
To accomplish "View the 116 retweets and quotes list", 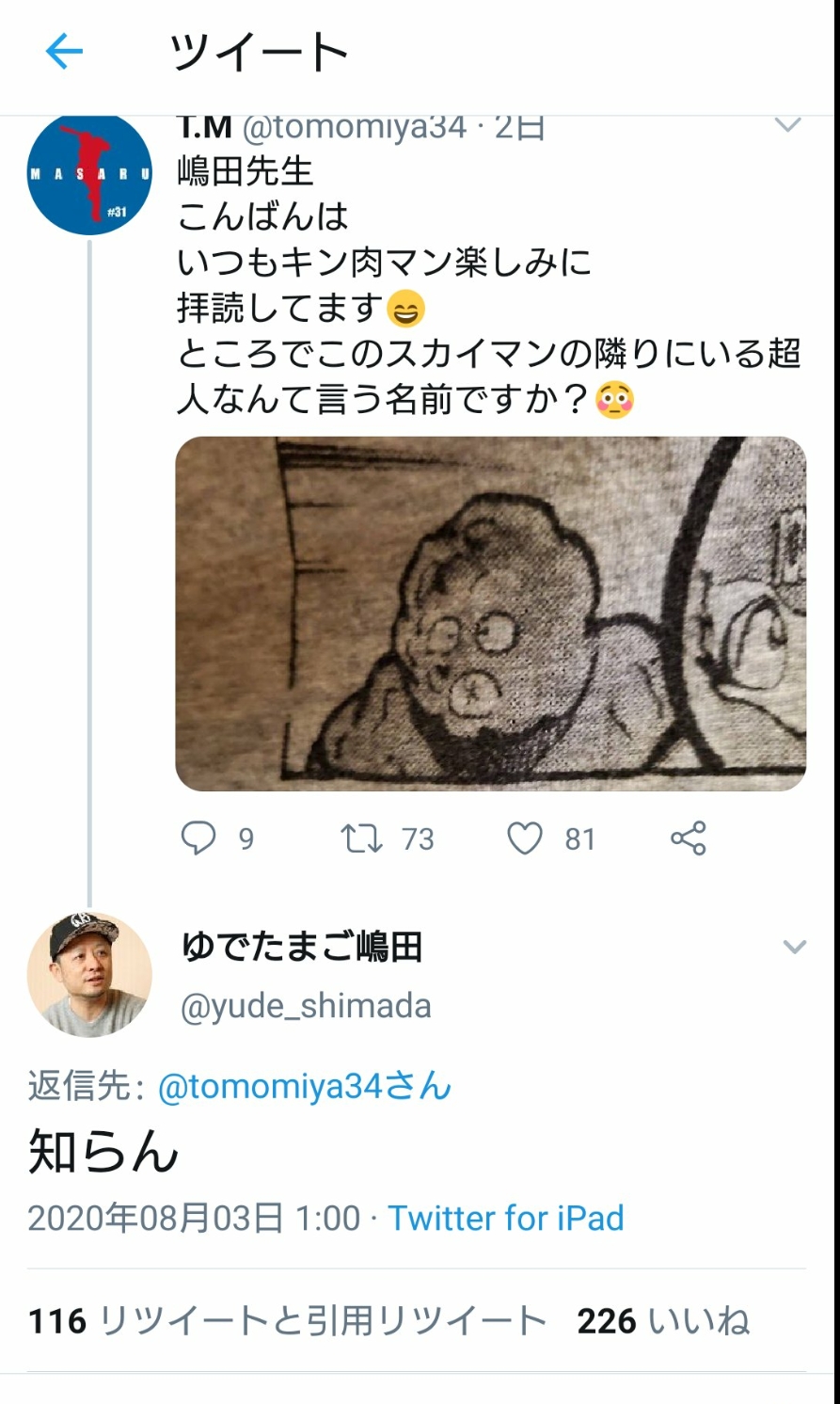I will pos(287,1321).
